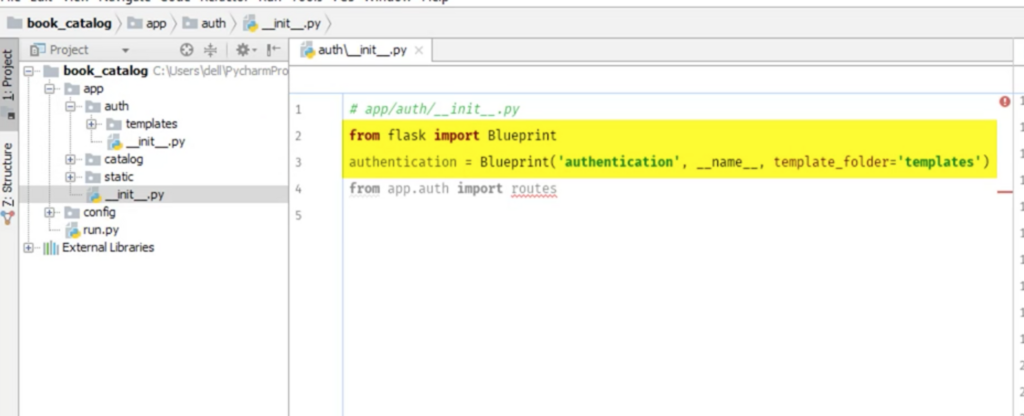This screenshot has width=1024, height=416.
Task: Collapse the app folder node
Action: tap(50, 89)
